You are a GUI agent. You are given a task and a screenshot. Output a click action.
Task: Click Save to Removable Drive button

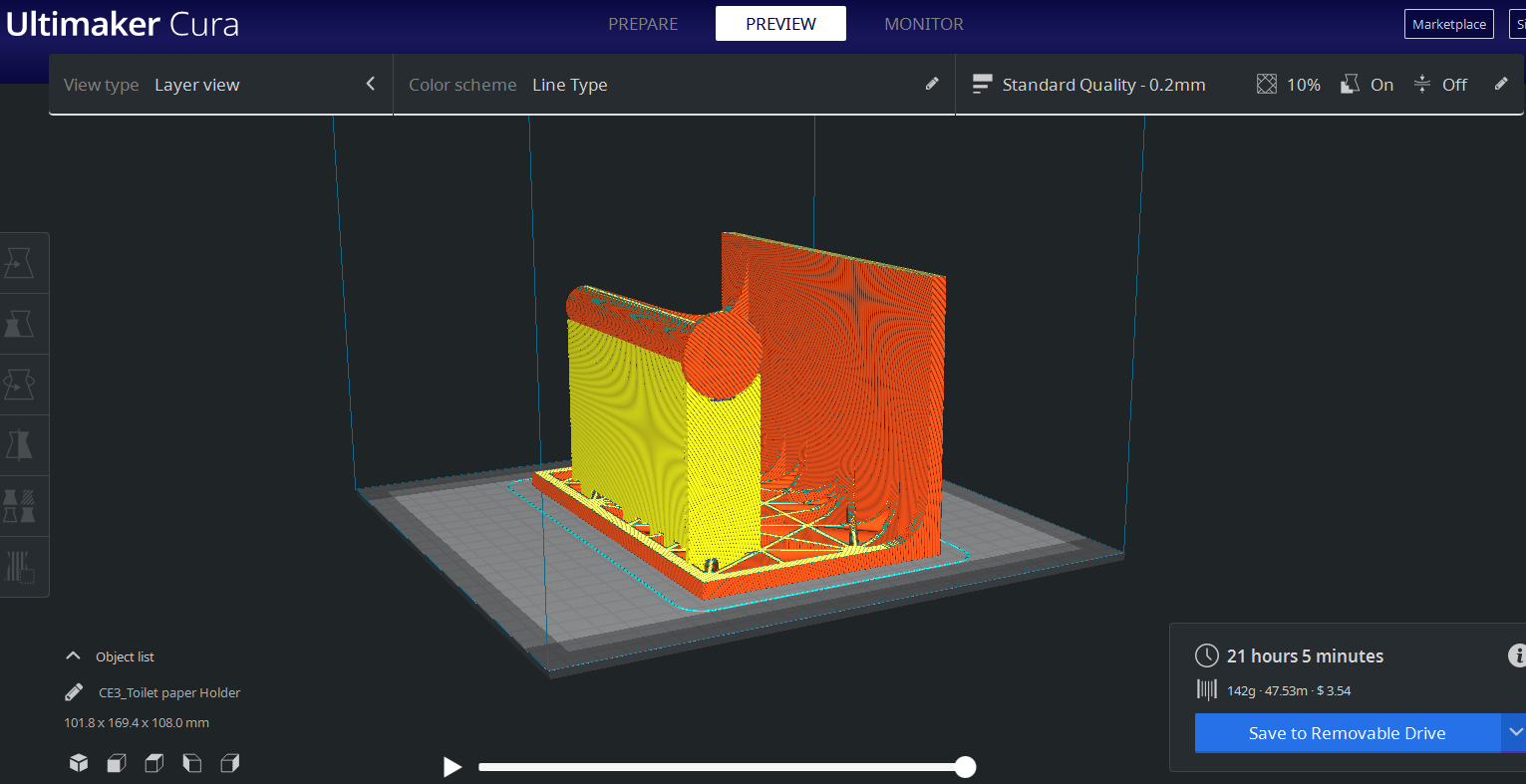[x=1348, y=733]
